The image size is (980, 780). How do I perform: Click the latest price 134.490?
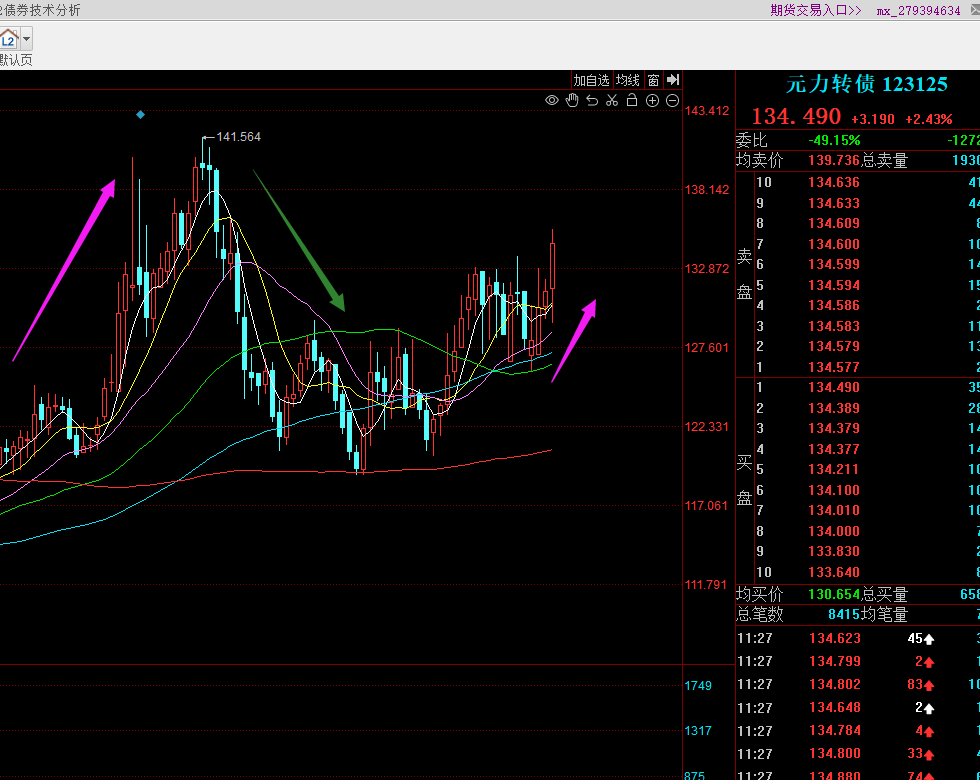[796, 116]
